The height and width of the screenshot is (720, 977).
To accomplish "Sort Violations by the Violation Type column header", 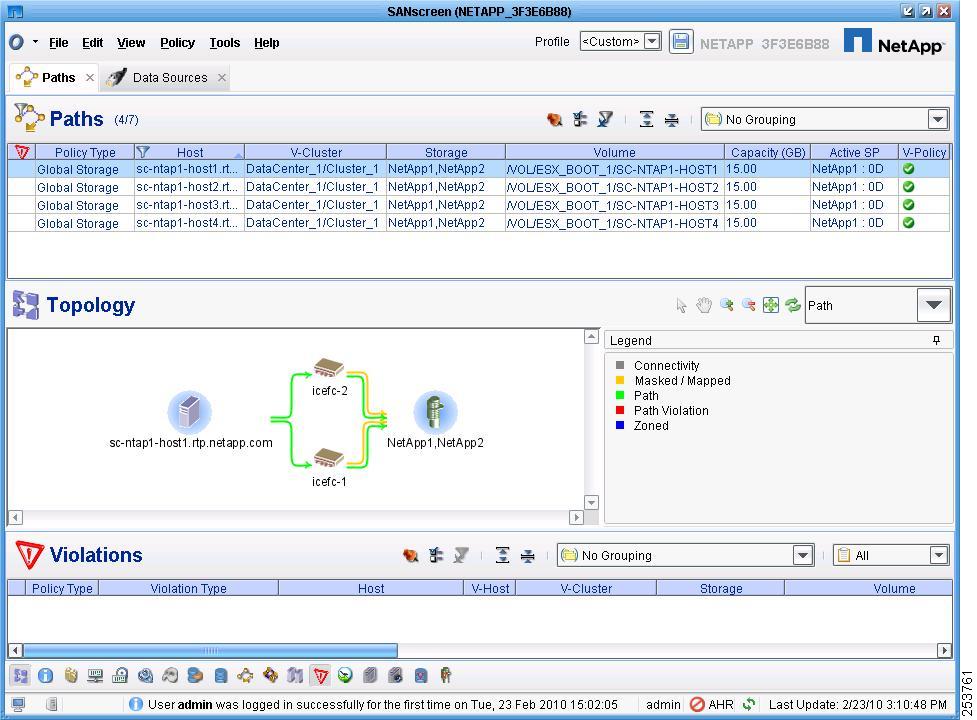I will click(188, 588).
